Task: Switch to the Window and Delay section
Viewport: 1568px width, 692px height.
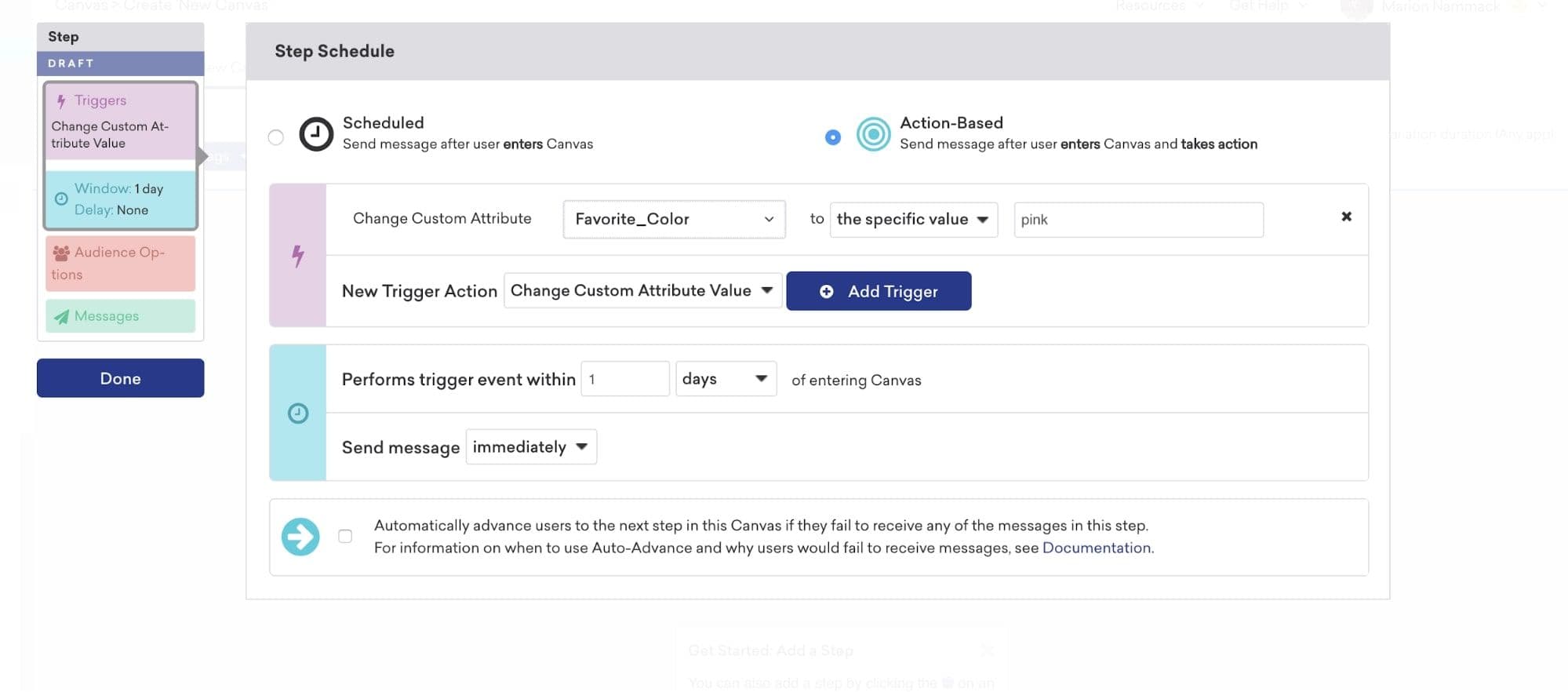Action: (x=120, y=199)
